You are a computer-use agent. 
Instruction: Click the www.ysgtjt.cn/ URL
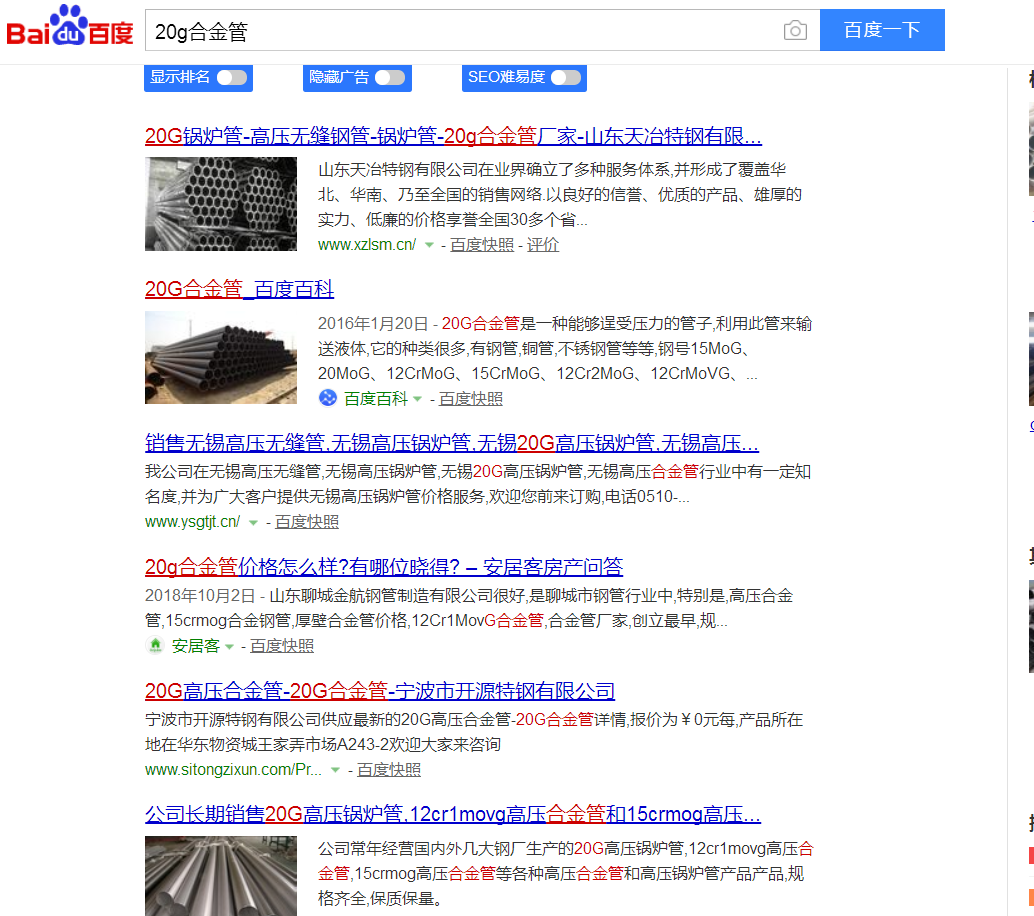(x=193, y=522)
